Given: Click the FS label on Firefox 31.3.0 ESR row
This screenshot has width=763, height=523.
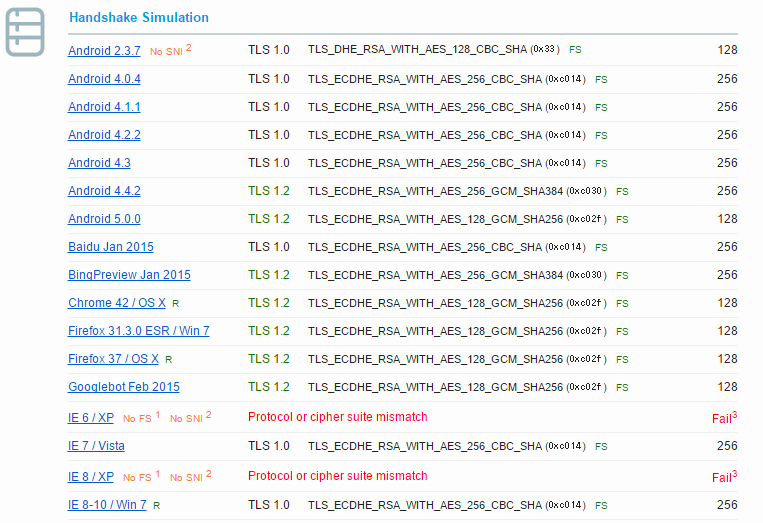Looking at the screenshot, I should pos(622,332).
